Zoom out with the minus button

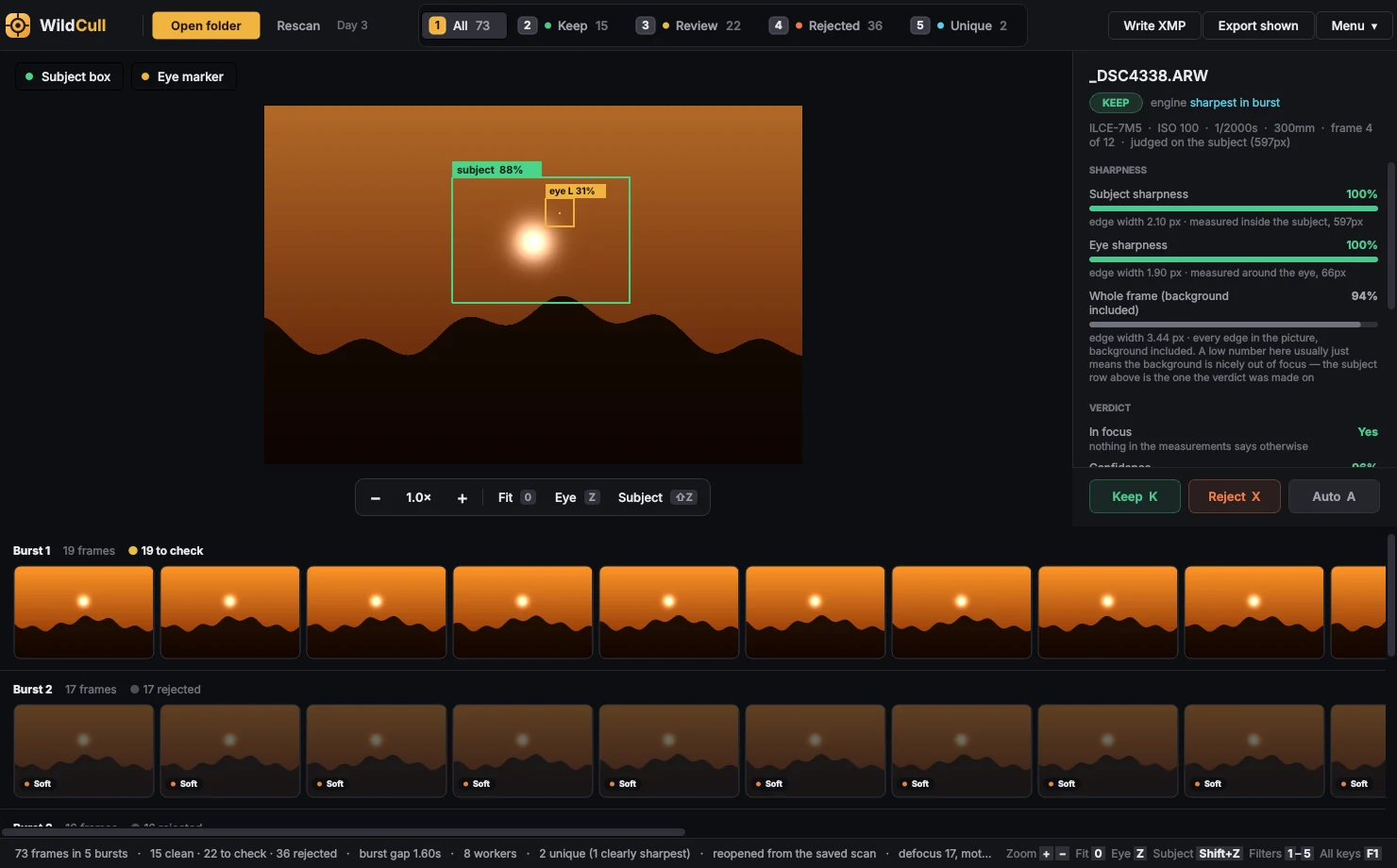coord(376,497)
